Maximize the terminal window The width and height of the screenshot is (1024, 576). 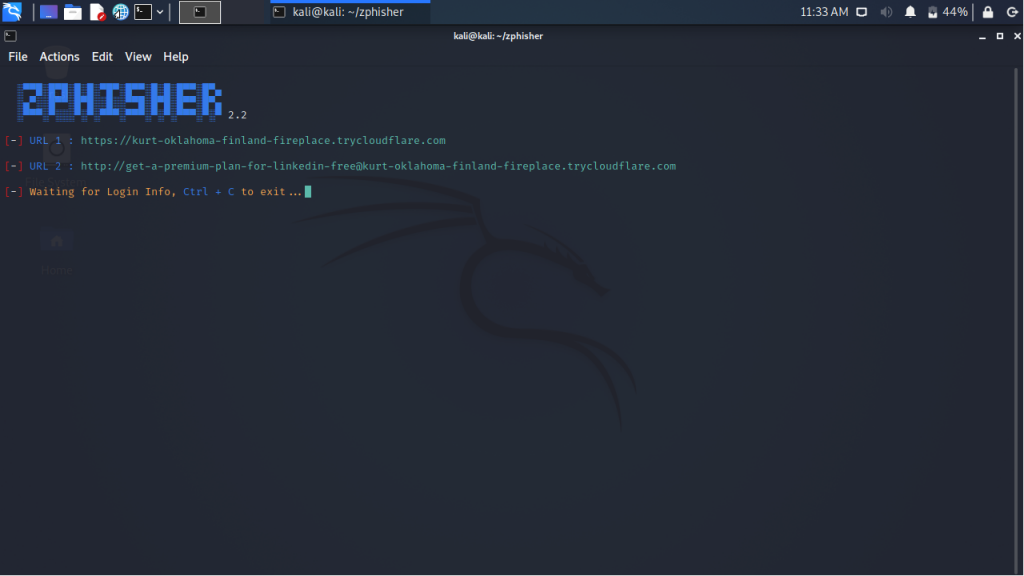pyautogui.click(x=1000, y=37)
